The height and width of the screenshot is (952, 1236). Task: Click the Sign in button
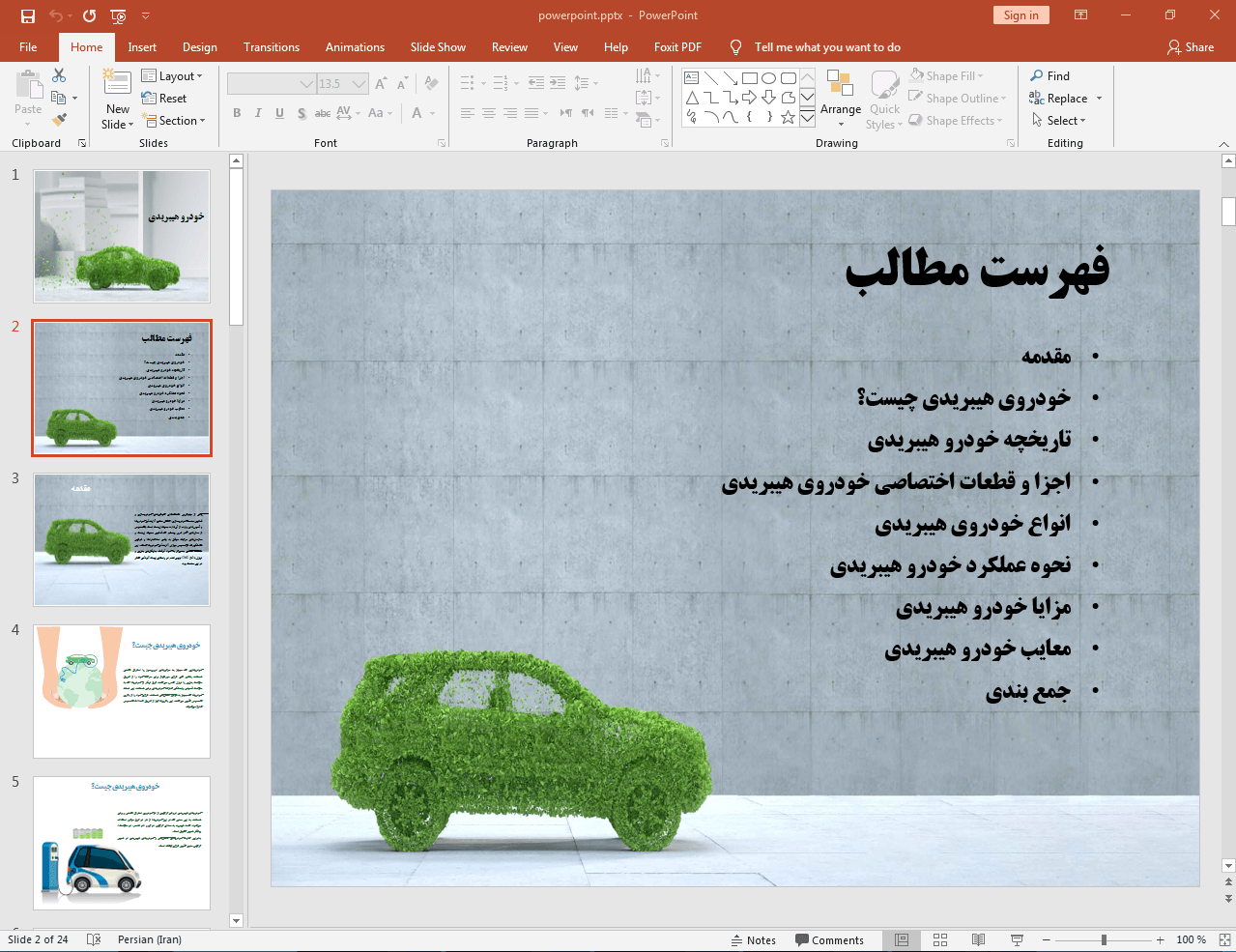tap(1020, 15)
